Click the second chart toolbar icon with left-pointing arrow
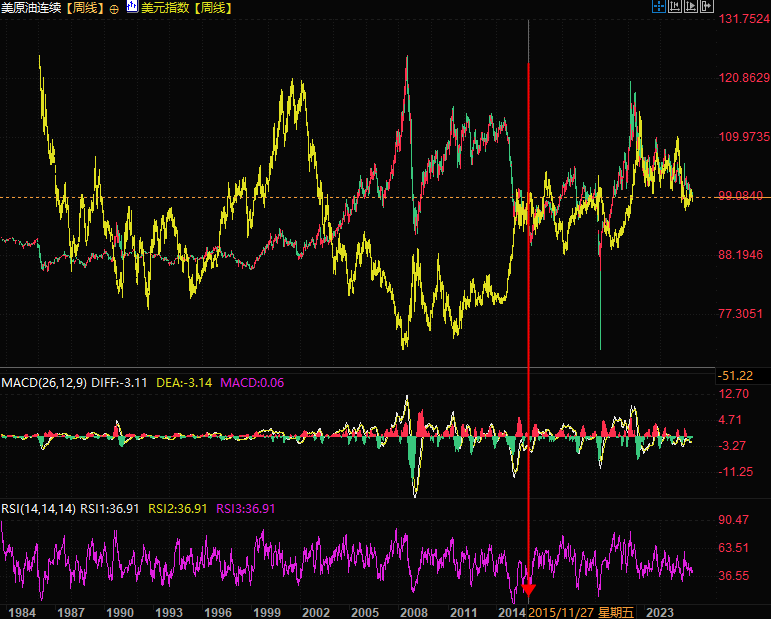This screenshot has width=771, height=619. click(674, 8)
